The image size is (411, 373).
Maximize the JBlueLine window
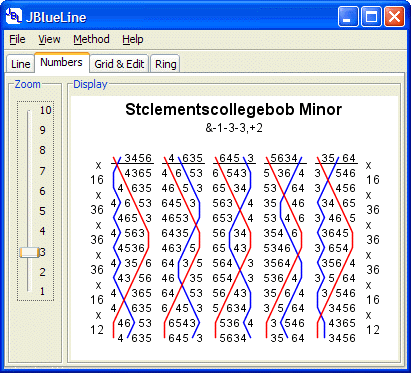pyautogui.click(x=371, y=16)
